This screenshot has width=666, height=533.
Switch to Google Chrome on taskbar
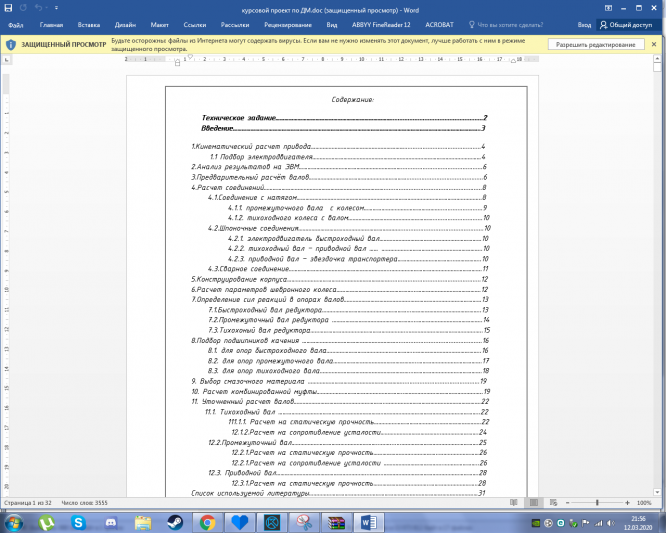point(207,523)
